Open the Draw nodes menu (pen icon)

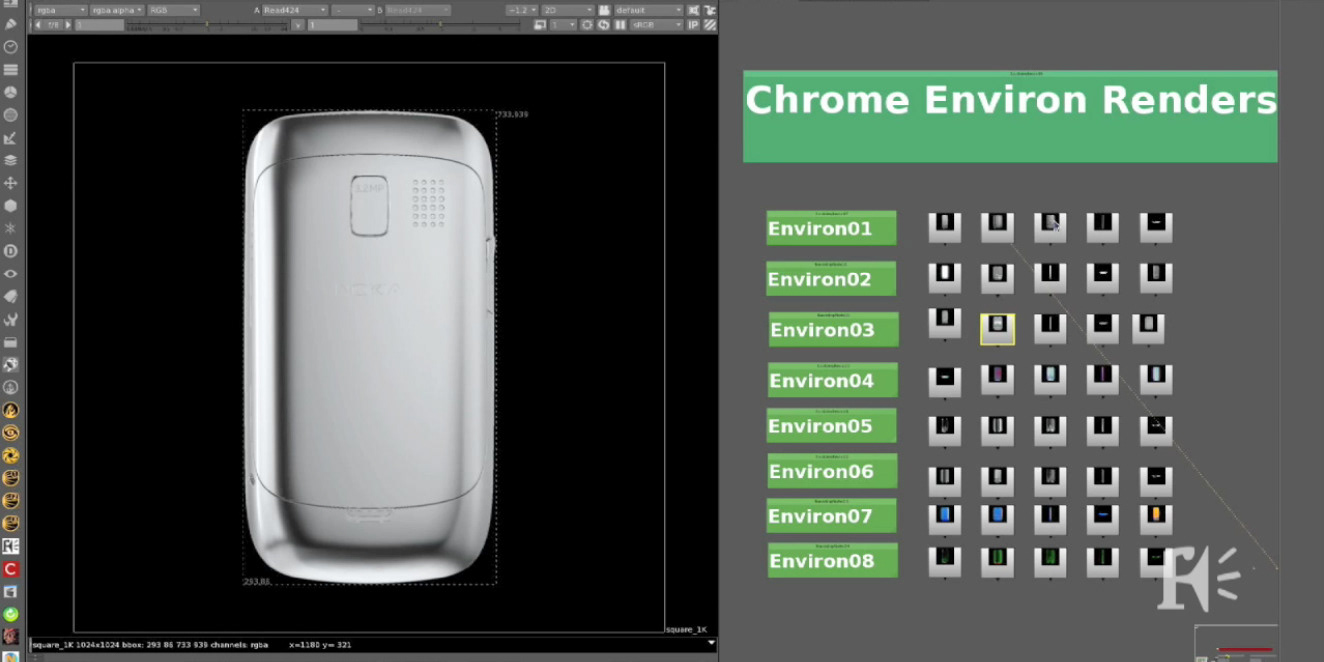(11, 24)
